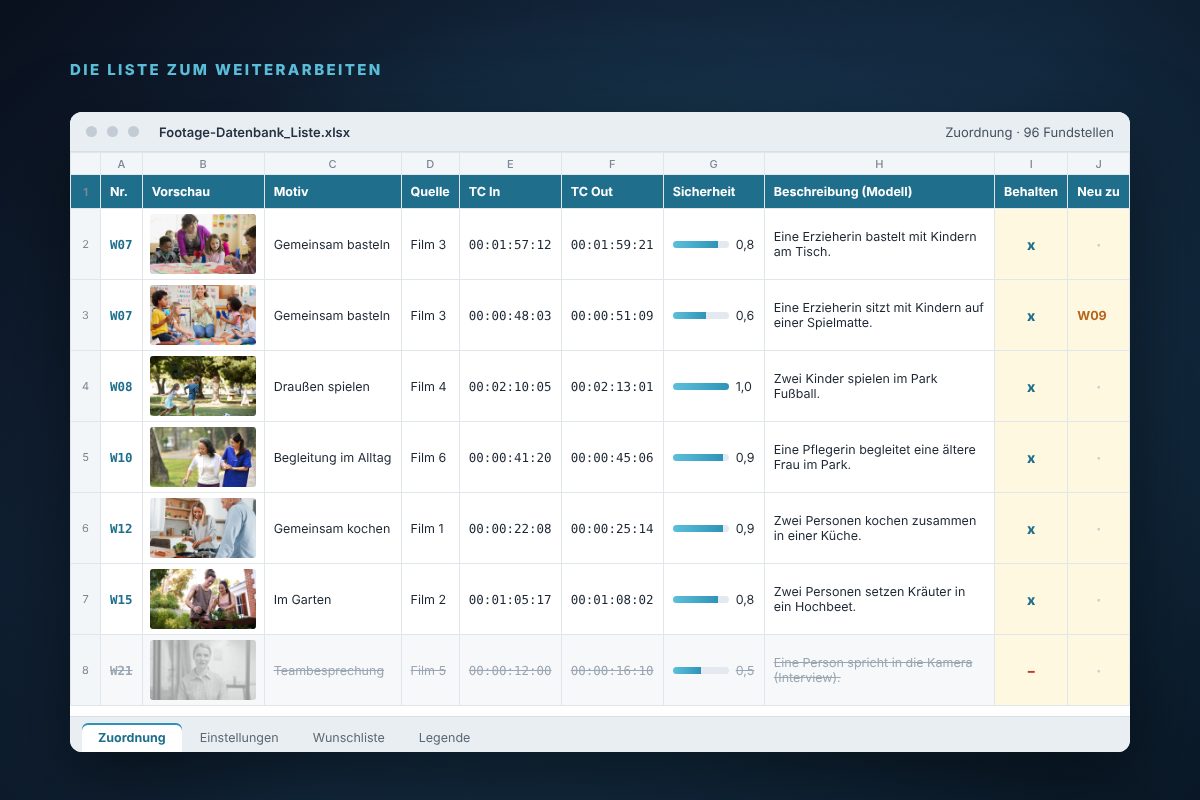The width and height of the screenshot is (1200, 800).
Task: Open the Einstellungen sheet tab
Action: (x=239, y=737)
